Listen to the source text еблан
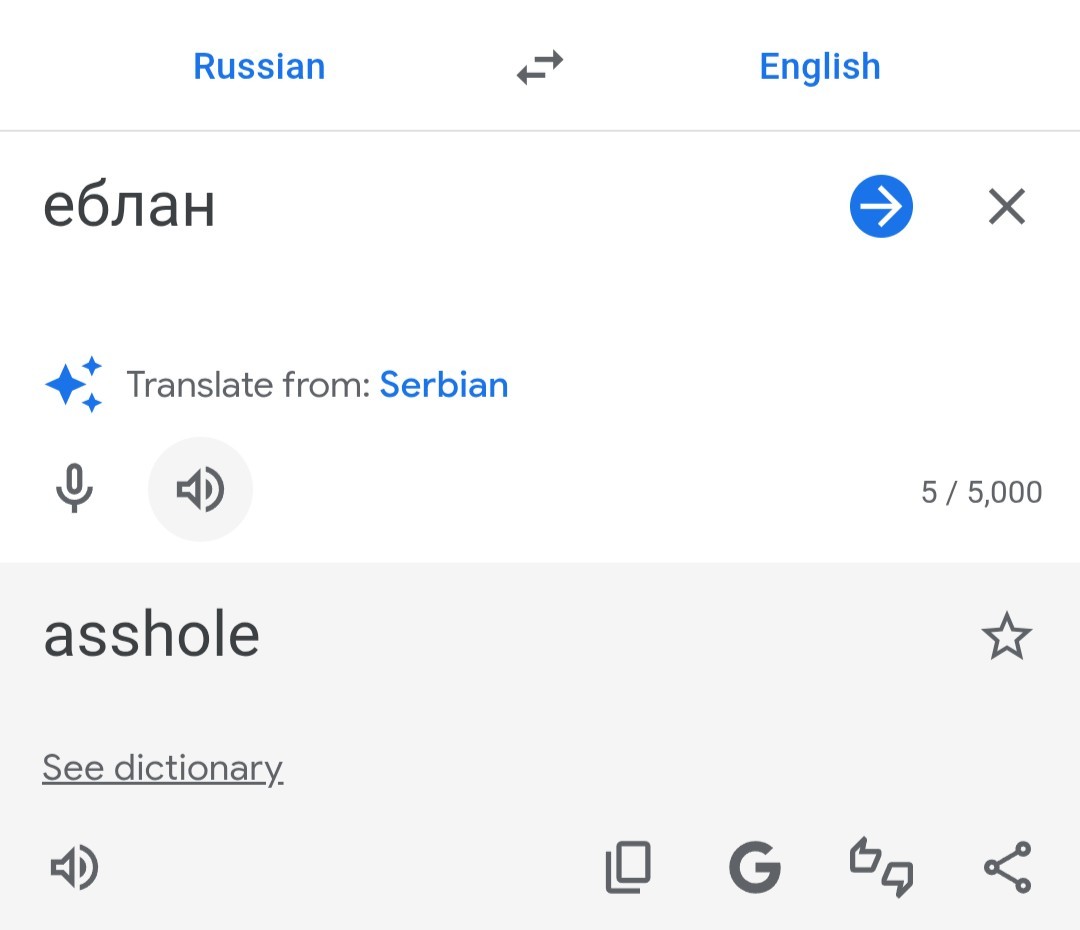The image size is (1080, 930). point(200,490)
